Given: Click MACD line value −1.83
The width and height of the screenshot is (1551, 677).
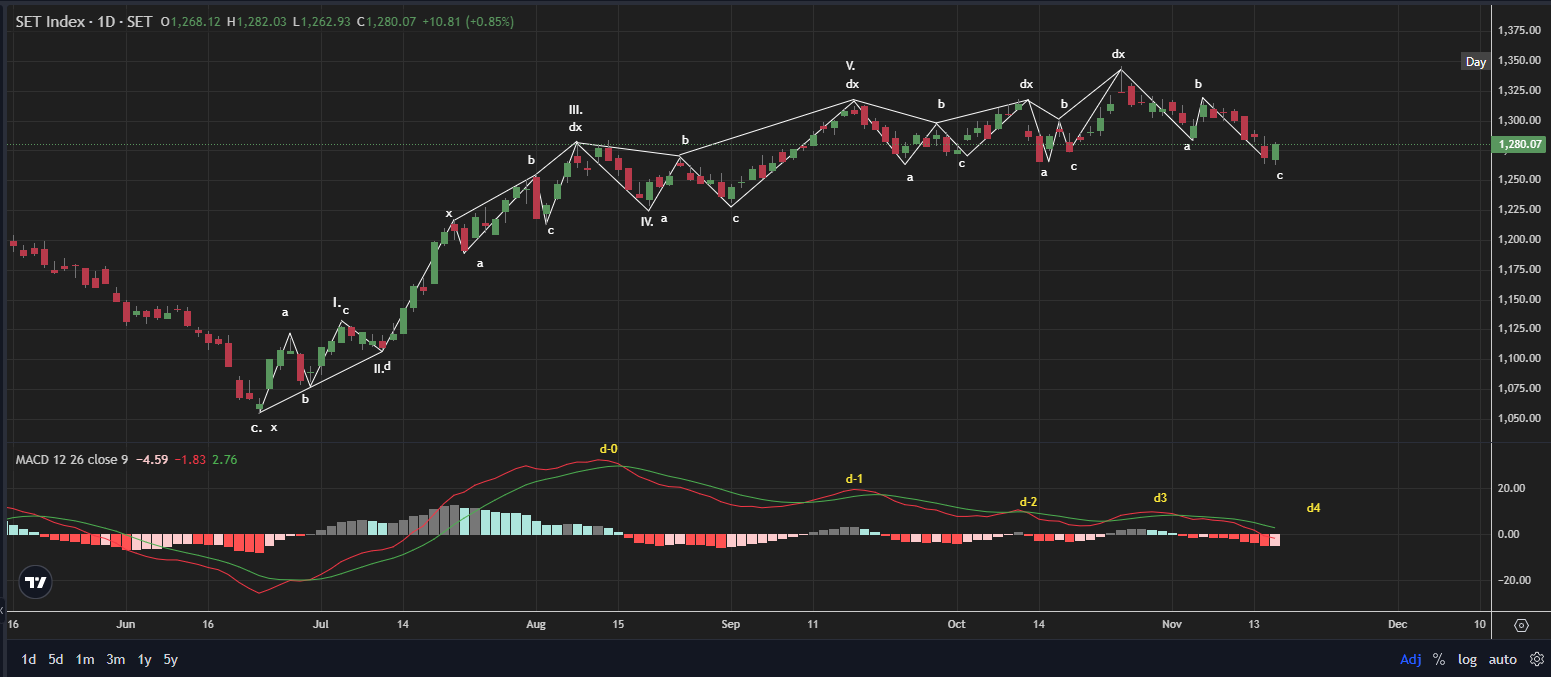Looking at the screenshot, I should [190, 460].
